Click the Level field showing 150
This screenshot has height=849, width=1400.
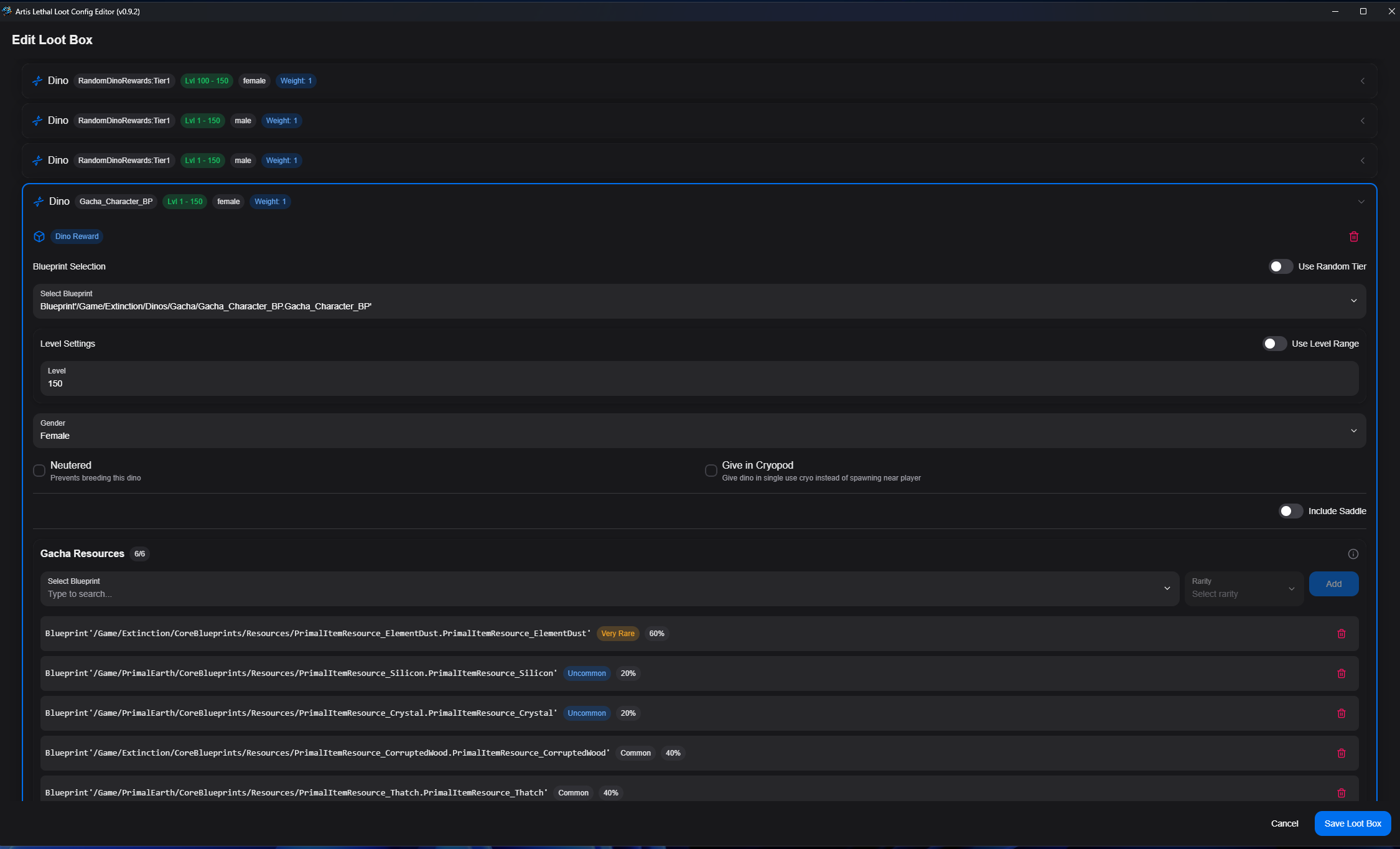tap(699, 378)
